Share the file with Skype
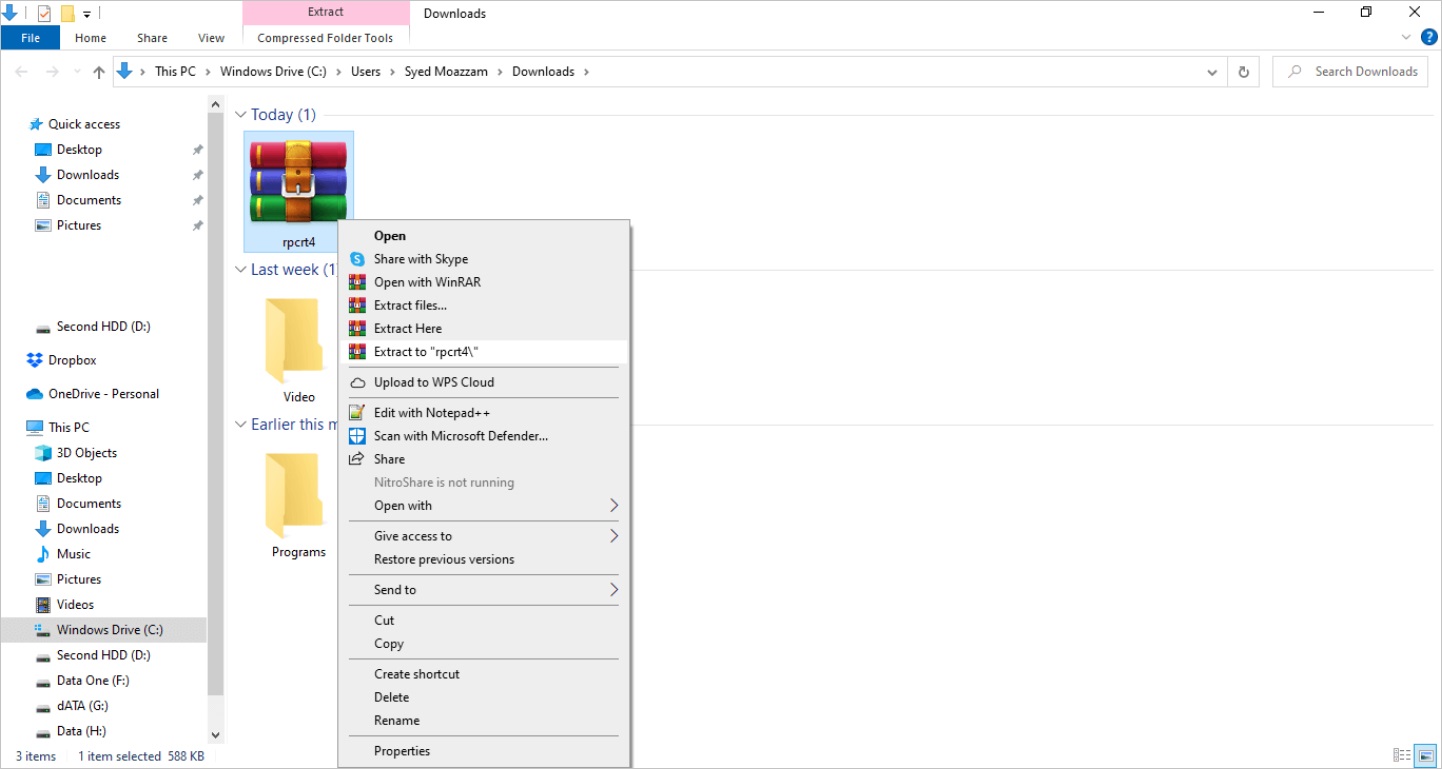The image size is (1442, 769). (420, 258)
